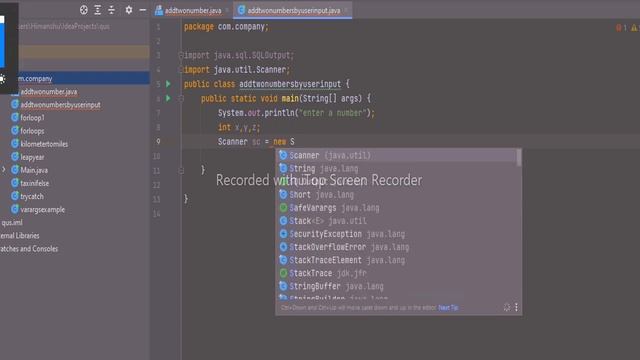This screenshot has width=640, height=360.
Task: Click the import java.sql.SQLOutput line
Action: [x=239, y=55]
